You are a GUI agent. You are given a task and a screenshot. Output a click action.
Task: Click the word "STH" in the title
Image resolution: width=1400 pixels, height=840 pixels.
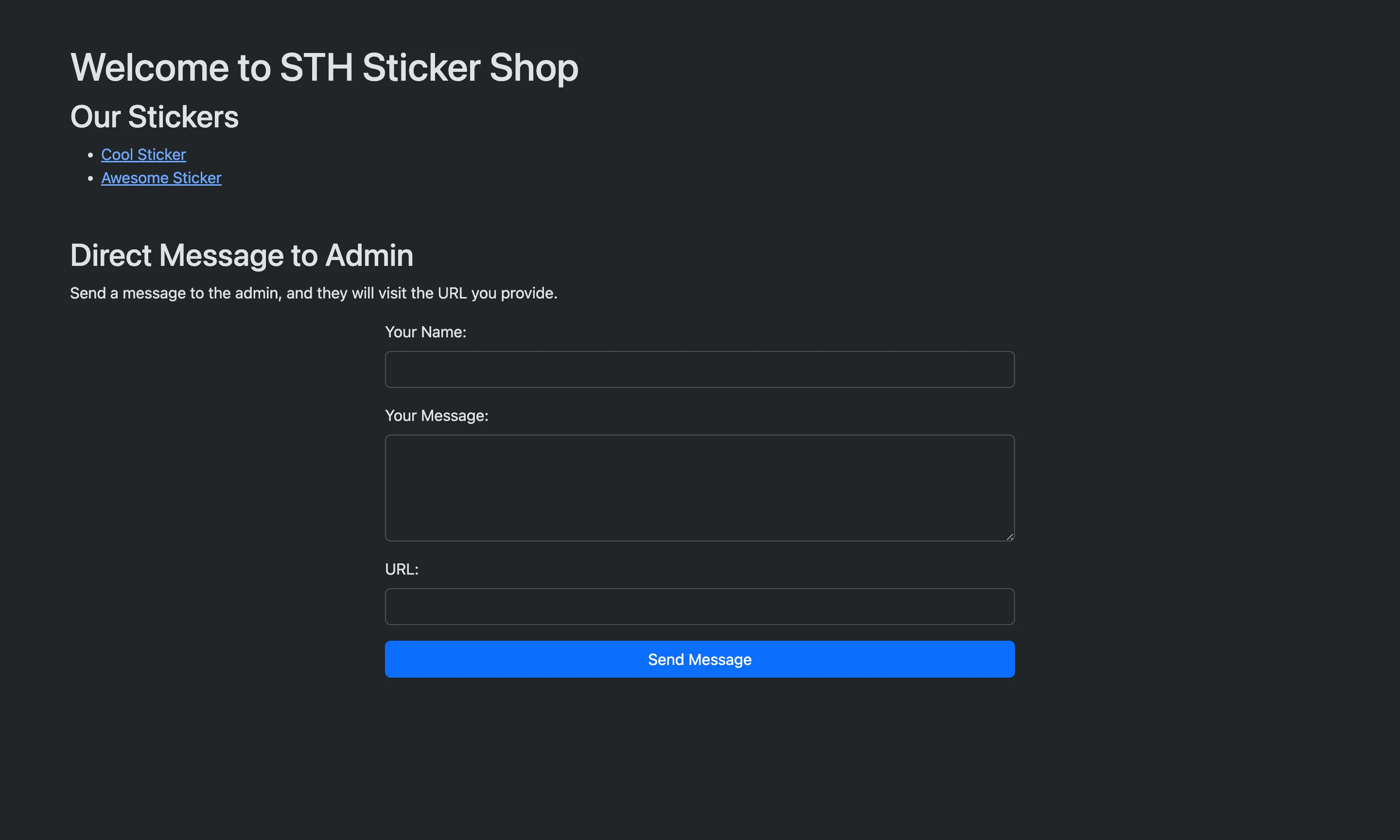(x=316, y=68)
